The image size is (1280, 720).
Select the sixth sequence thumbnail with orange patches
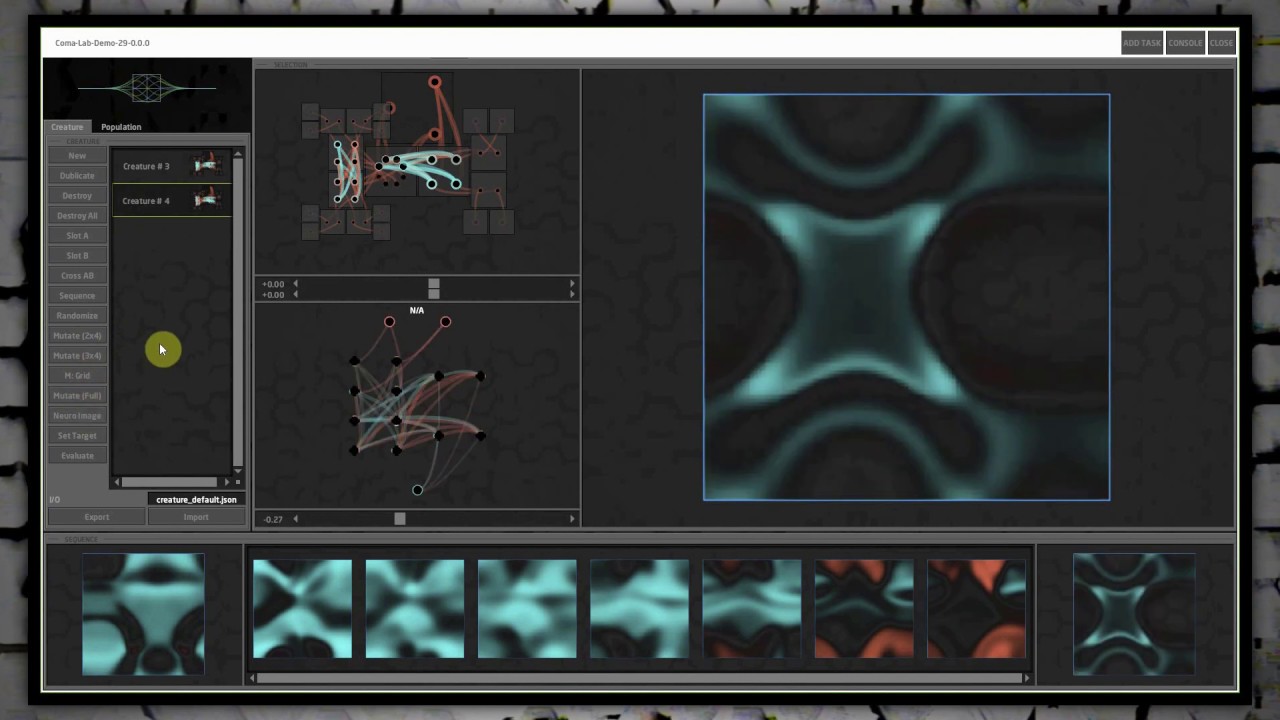864,608
